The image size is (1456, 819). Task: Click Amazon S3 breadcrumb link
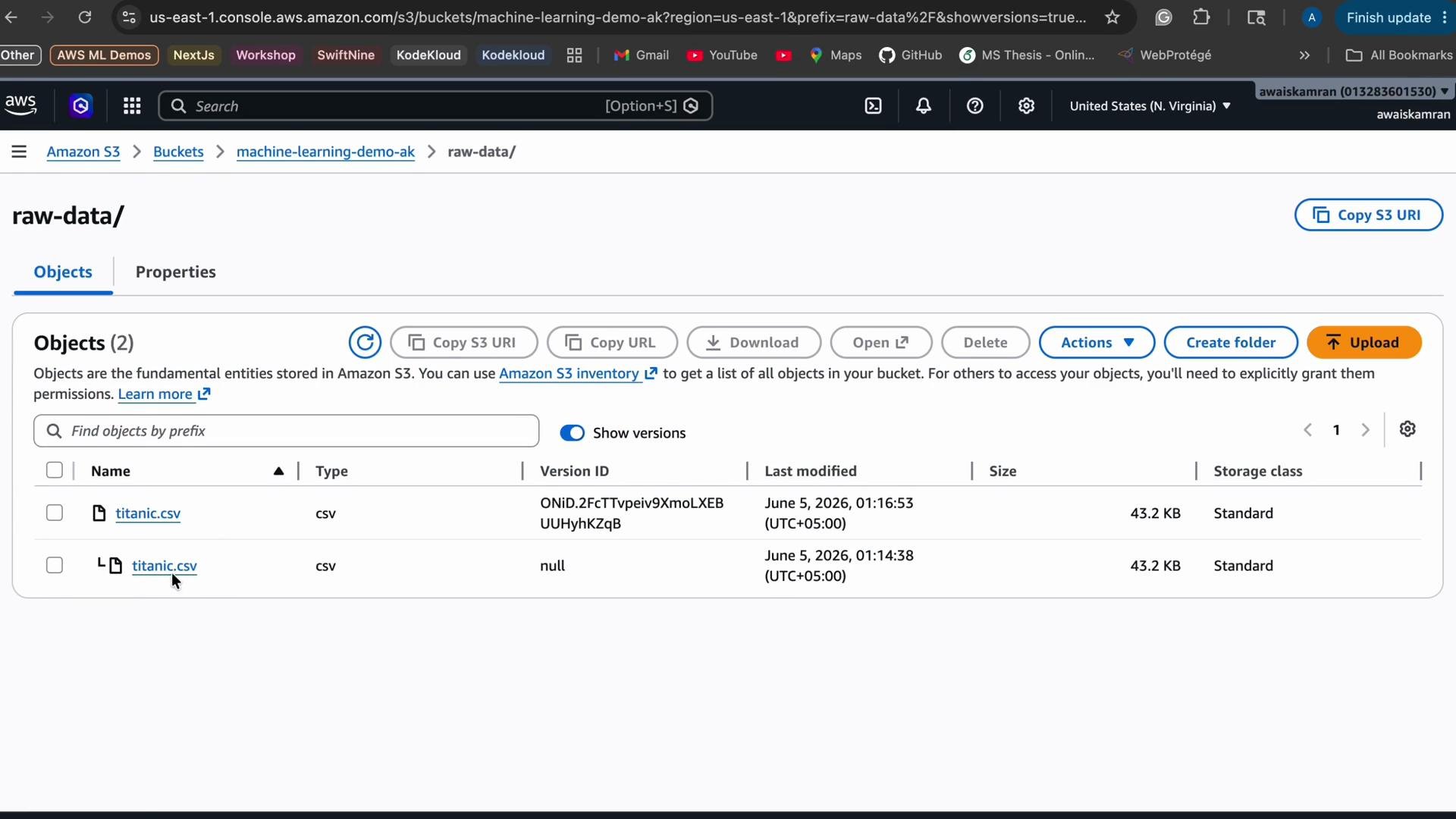pyautogui.click(x=83, y=152)
